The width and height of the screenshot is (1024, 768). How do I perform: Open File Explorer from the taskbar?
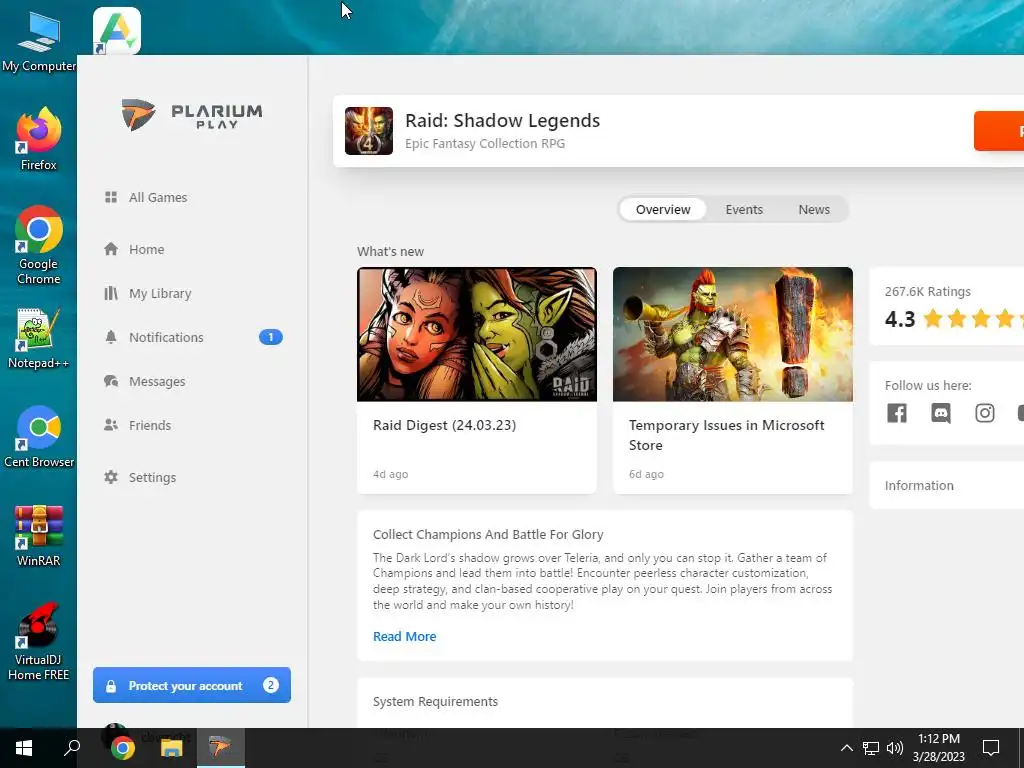tap(171, 748)
